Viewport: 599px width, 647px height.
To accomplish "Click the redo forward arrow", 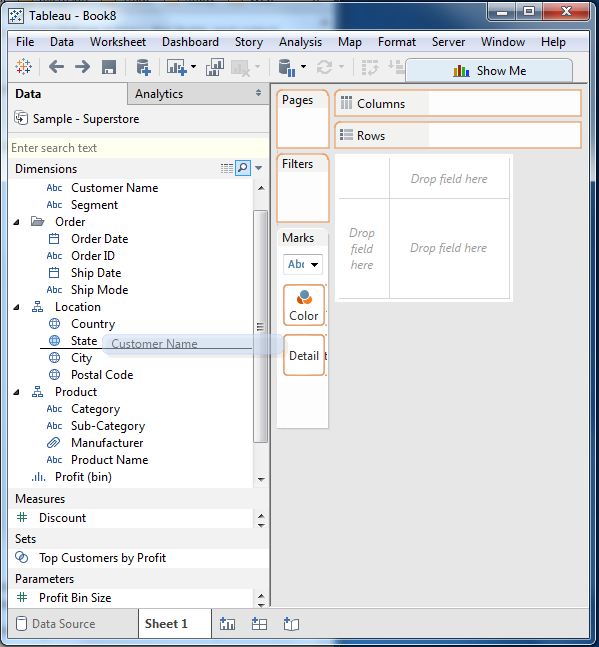I will tap(83, 66).
